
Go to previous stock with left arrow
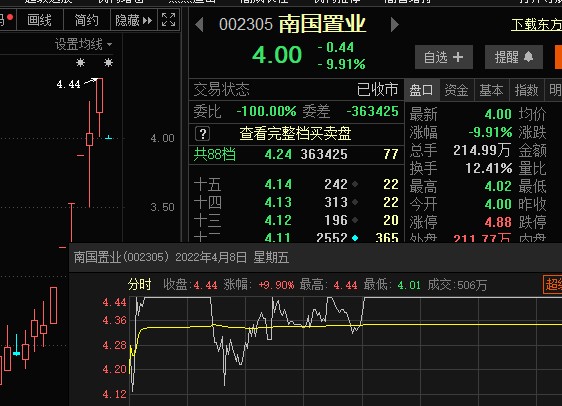[x=200, y=24]
